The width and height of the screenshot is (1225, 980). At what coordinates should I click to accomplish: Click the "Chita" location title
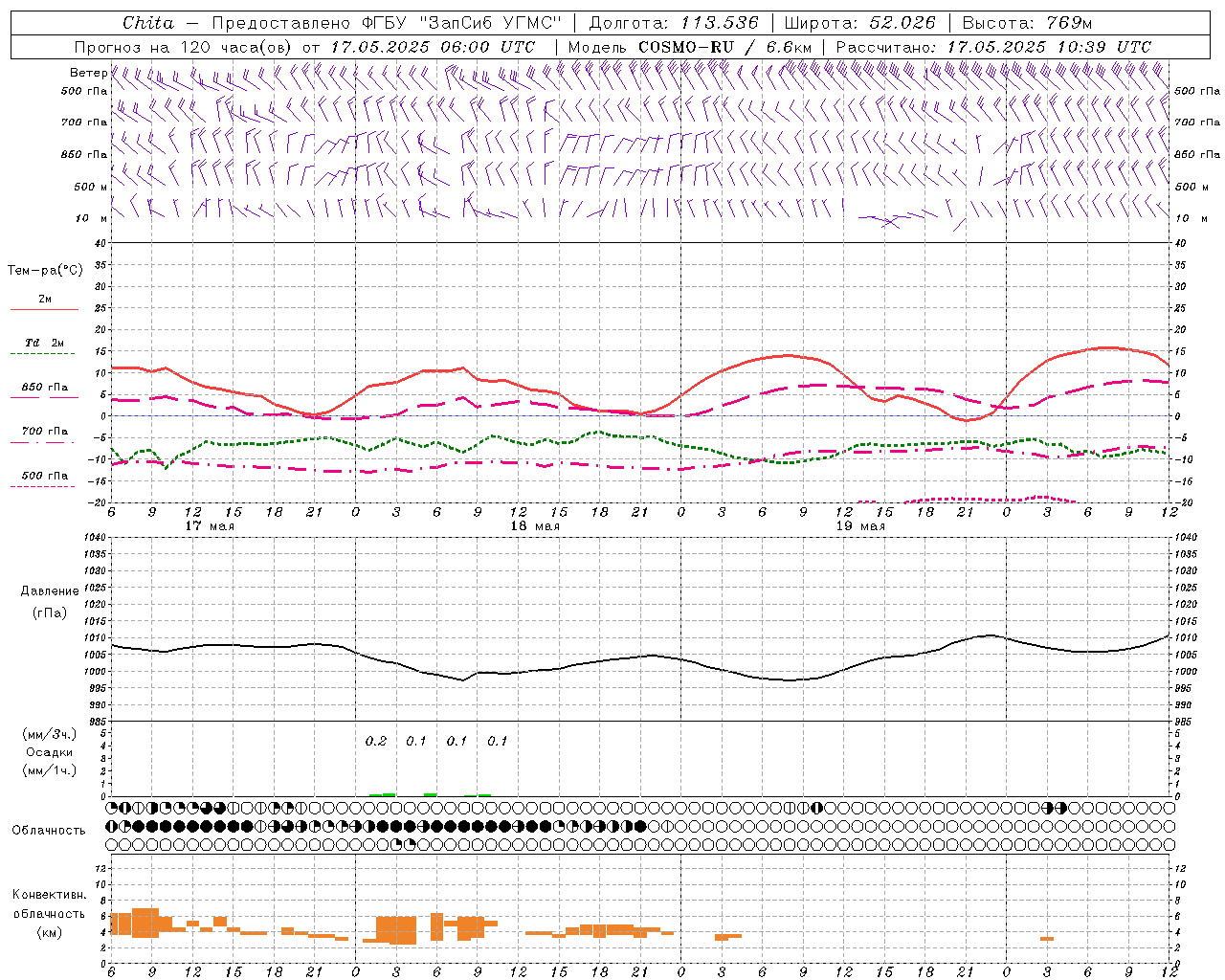[x=148, y=23]
